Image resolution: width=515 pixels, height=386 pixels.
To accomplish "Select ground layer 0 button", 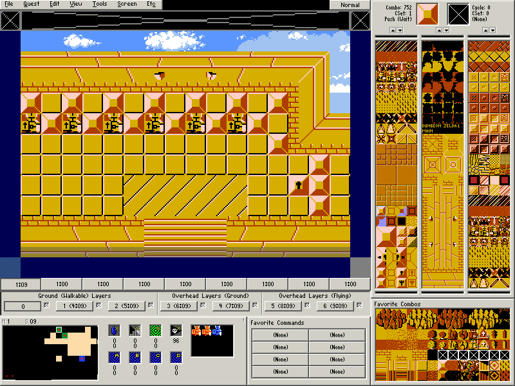I will click(23, 306).
